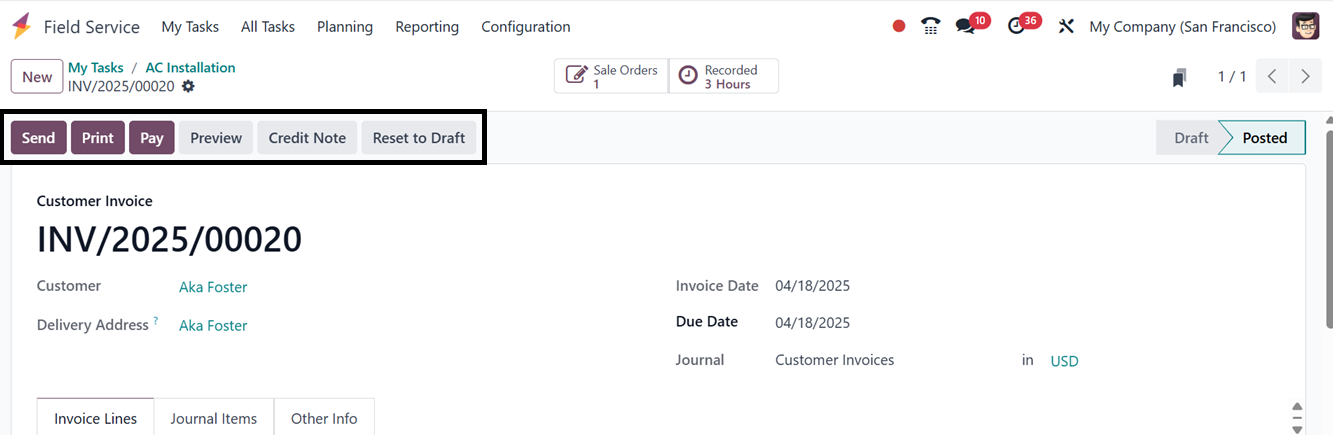Click the invoice gear settings icon
The width and height of the screenshot is (1333, 435).
(188, 87)
